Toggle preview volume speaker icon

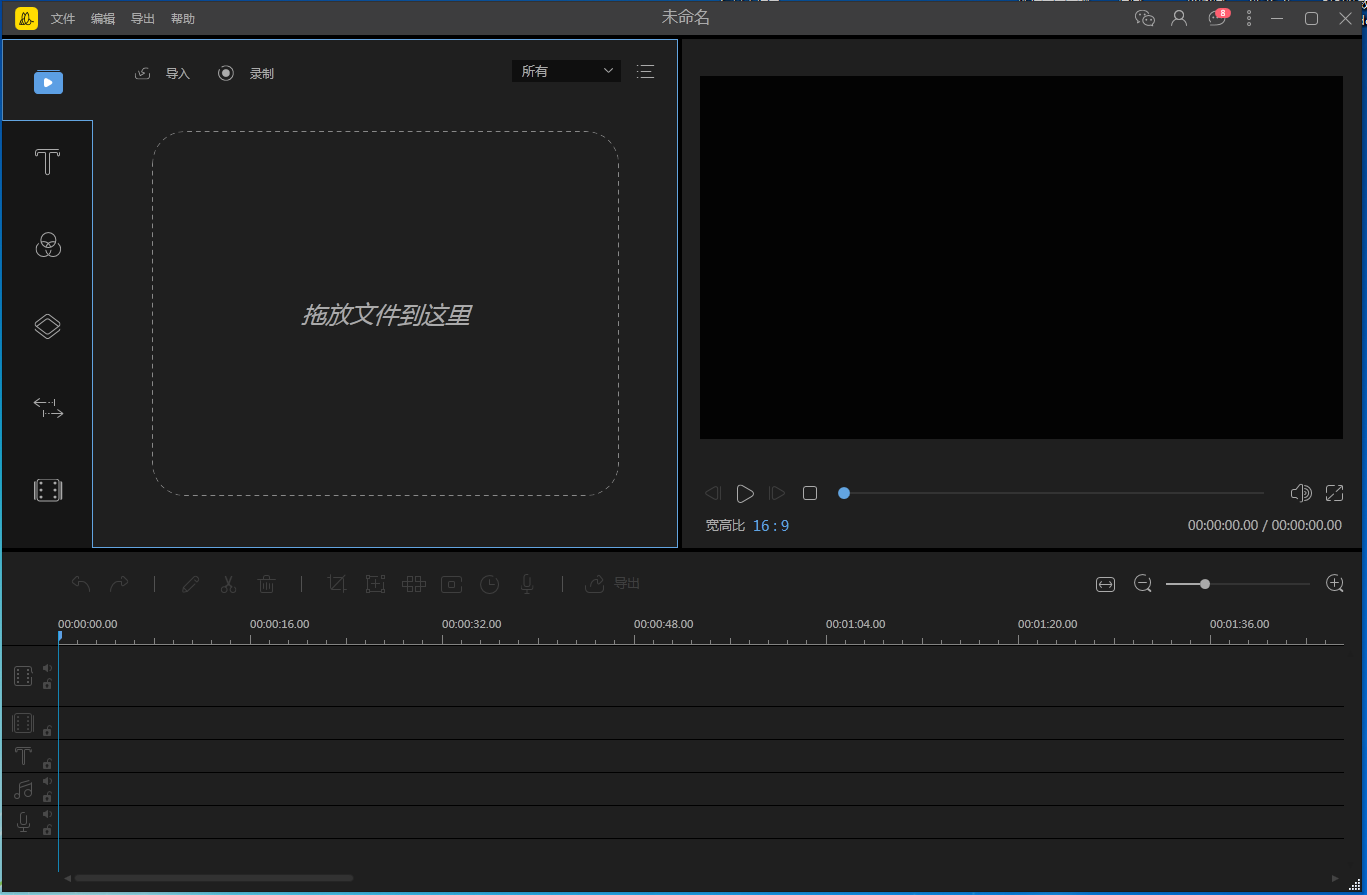coord(1301,493)
